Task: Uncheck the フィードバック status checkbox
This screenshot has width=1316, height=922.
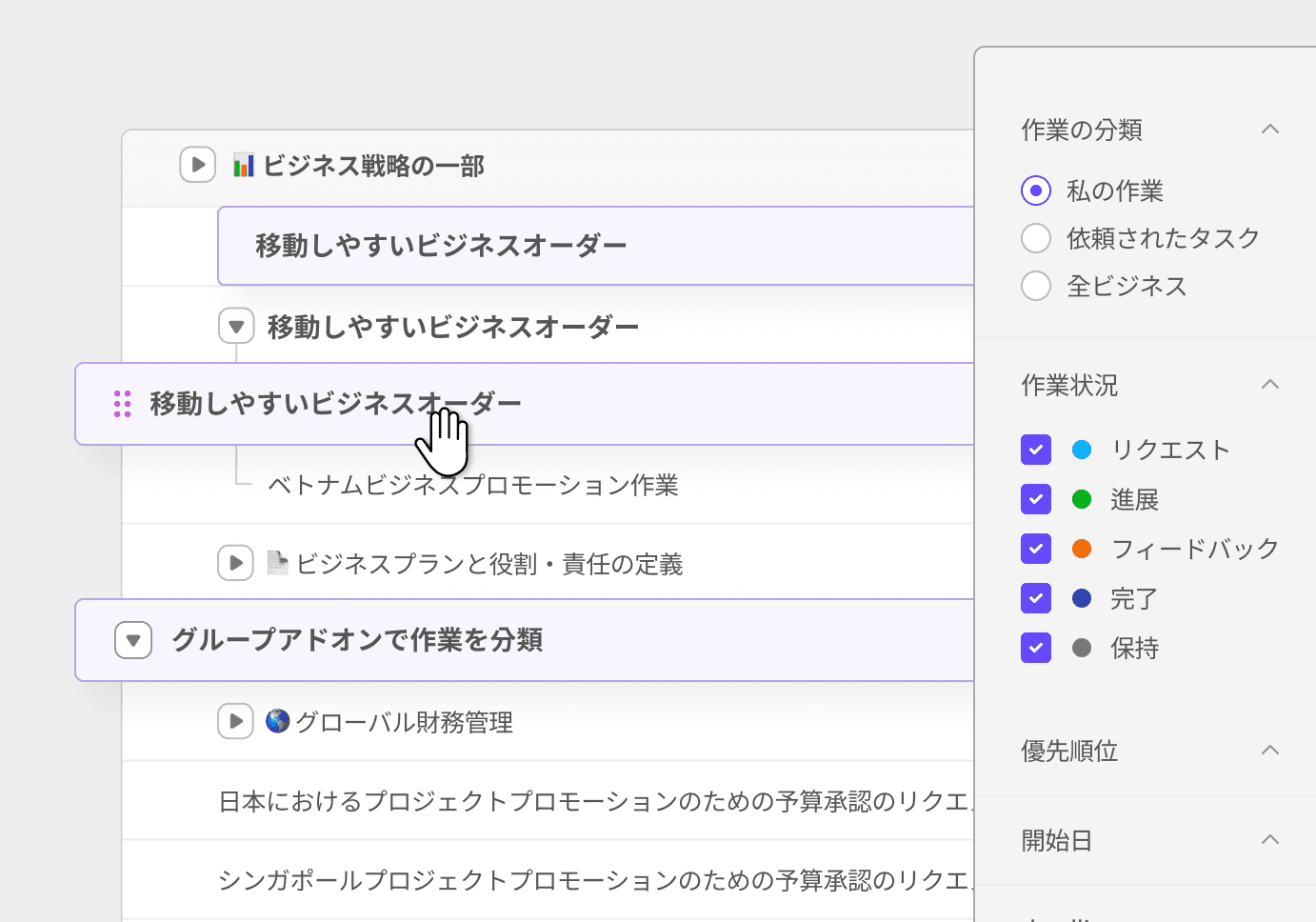Action: point(1036,549)
